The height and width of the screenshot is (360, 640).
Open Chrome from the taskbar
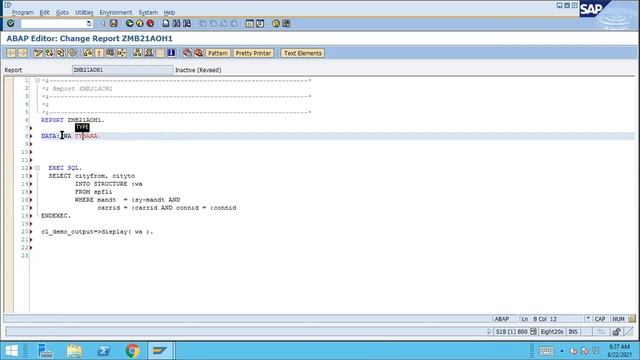pyautogui.click(x=133, y=351)
